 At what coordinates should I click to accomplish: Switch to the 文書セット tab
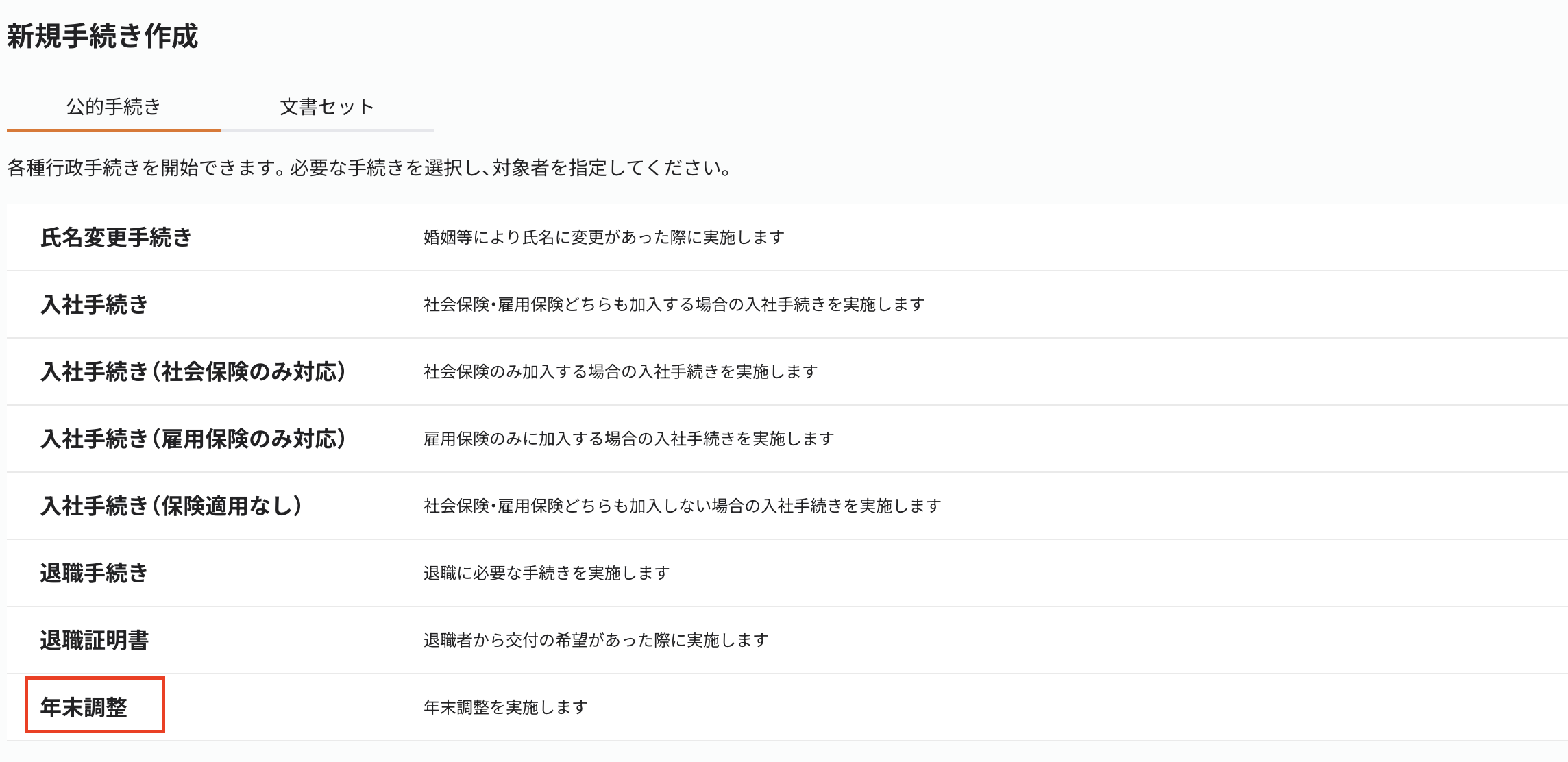click(326, 107)
